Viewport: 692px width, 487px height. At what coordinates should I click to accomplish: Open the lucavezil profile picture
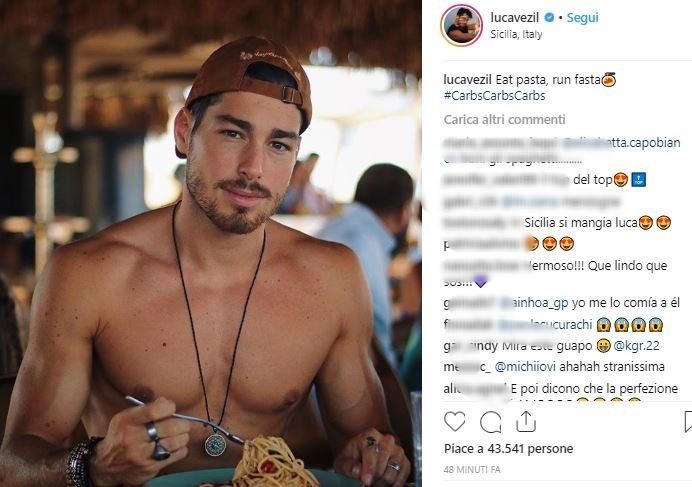461,26
